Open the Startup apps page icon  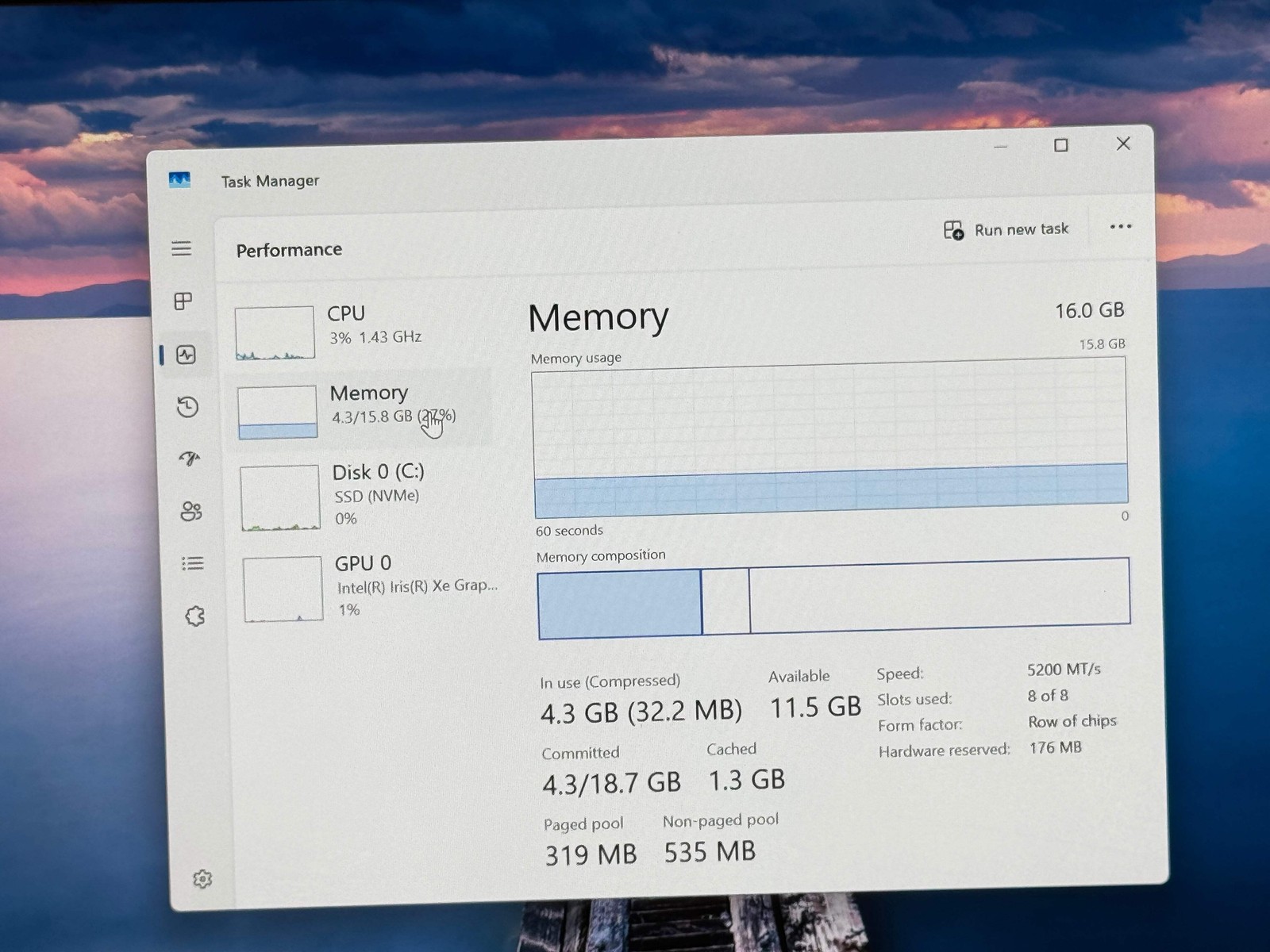[x=190, y=459]
